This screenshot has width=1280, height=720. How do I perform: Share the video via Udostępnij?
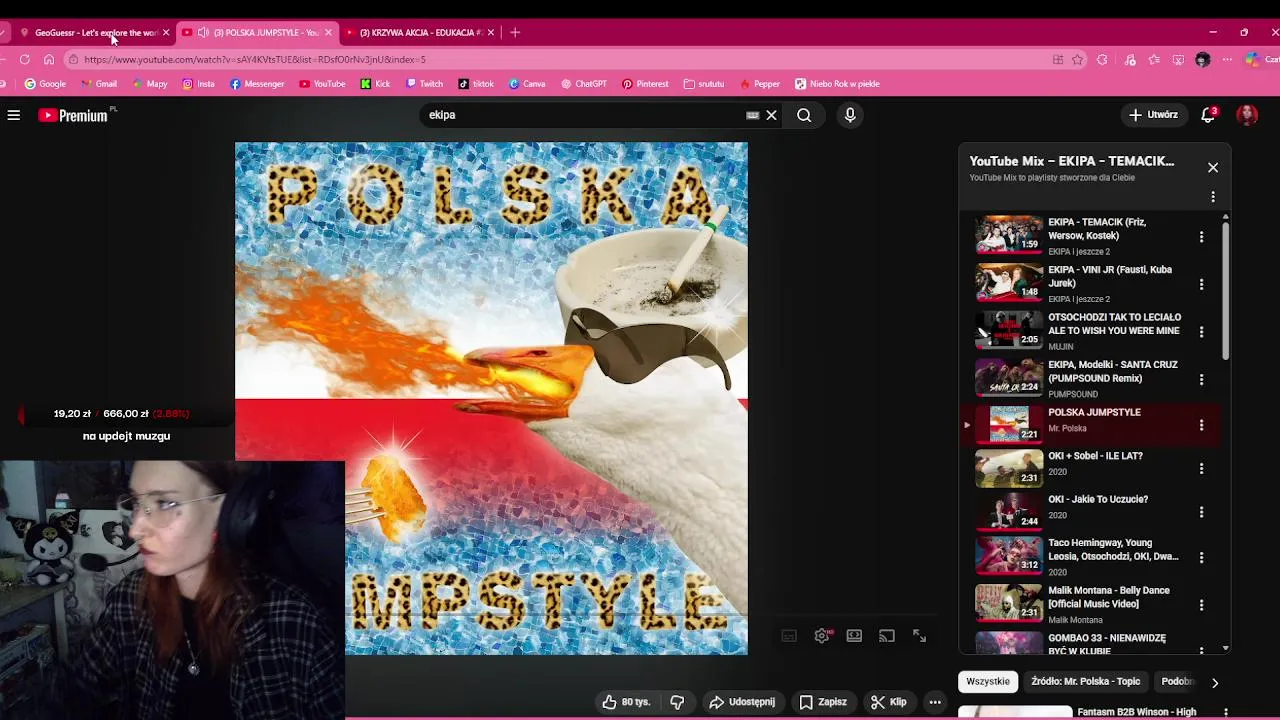pyautogui.click(x=742, y=702)
